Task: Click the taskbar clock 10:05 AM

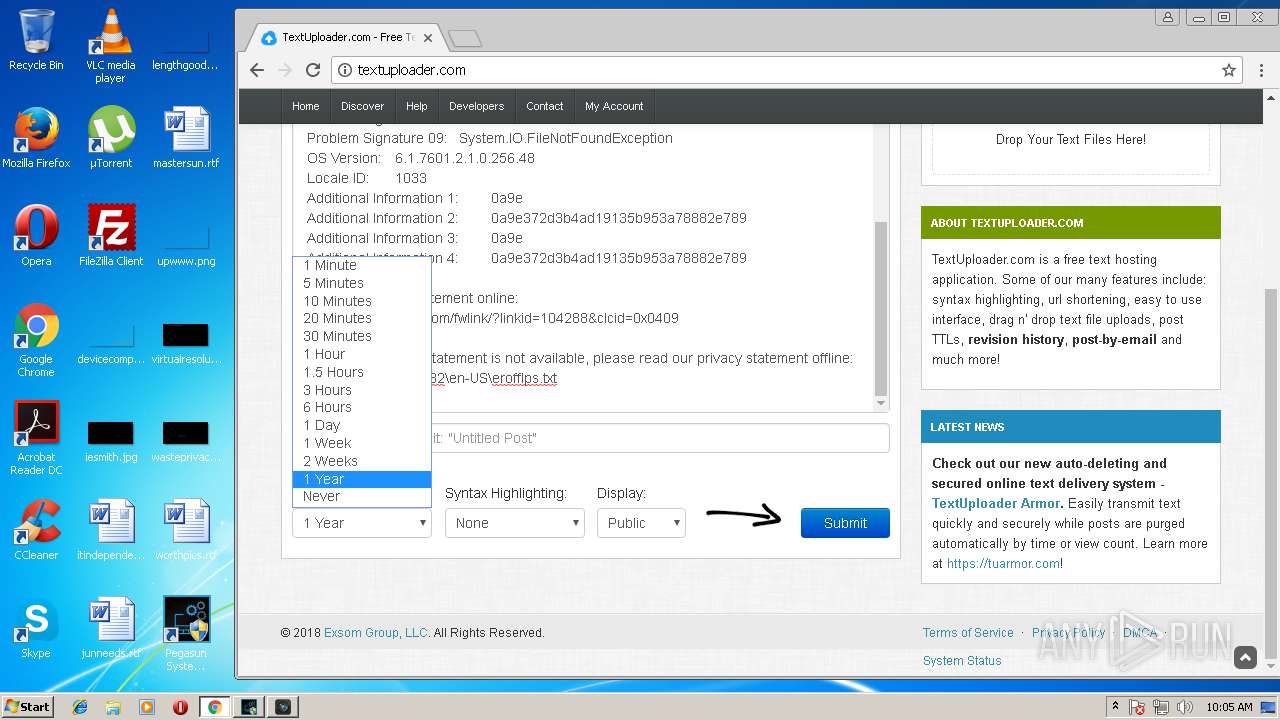Action: tap(1229, 707)
